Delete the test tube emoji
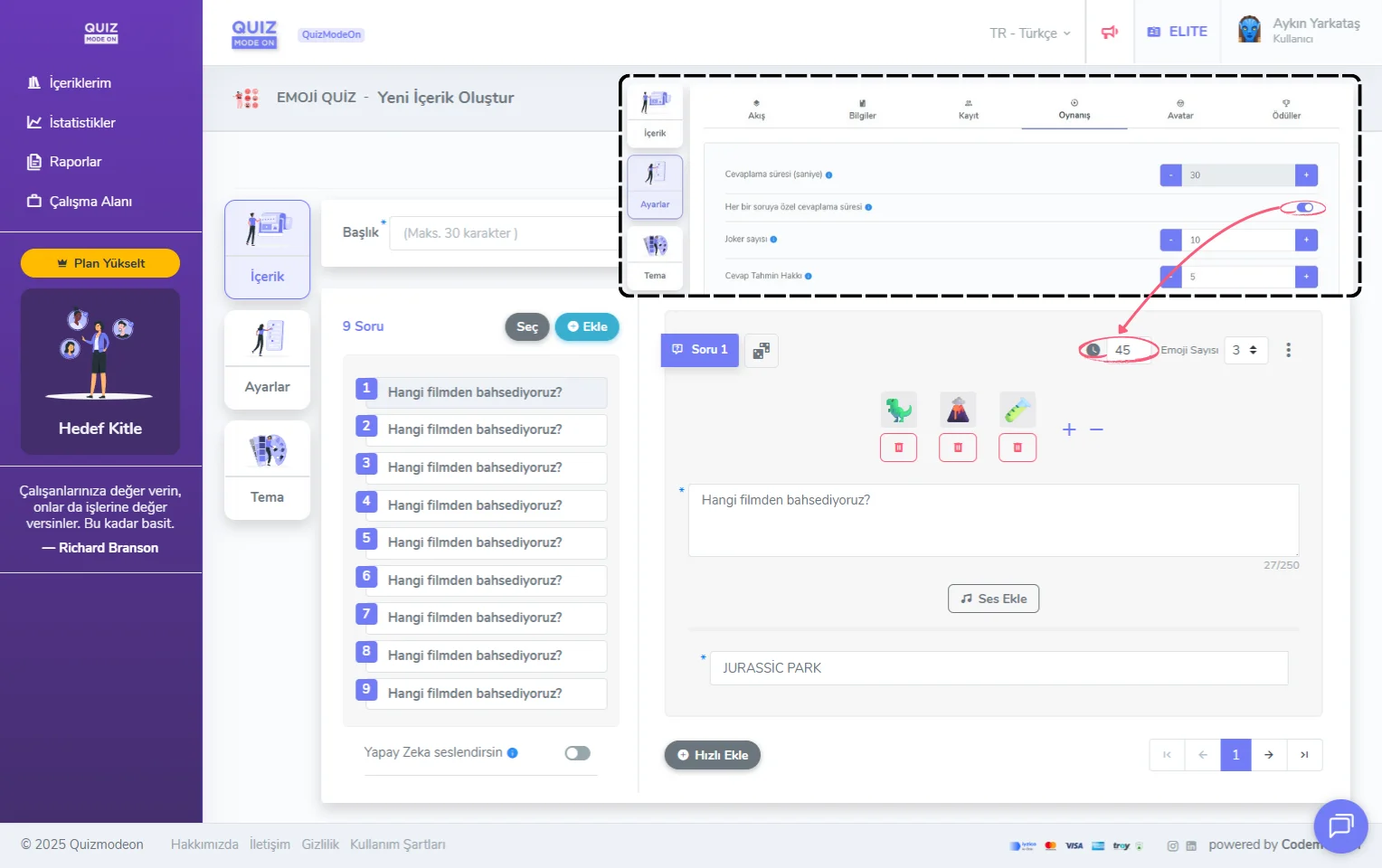This screenshot has width=1382, height=868. coord(1018,448)
